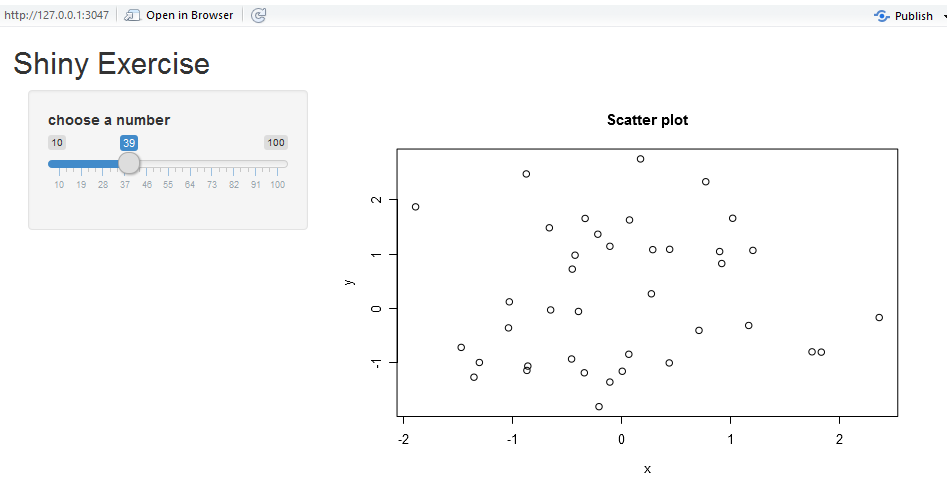Click slider tick labeled 55
This screenshot has width=947, height=488.
pyautogui.click(x=168, y=185)
